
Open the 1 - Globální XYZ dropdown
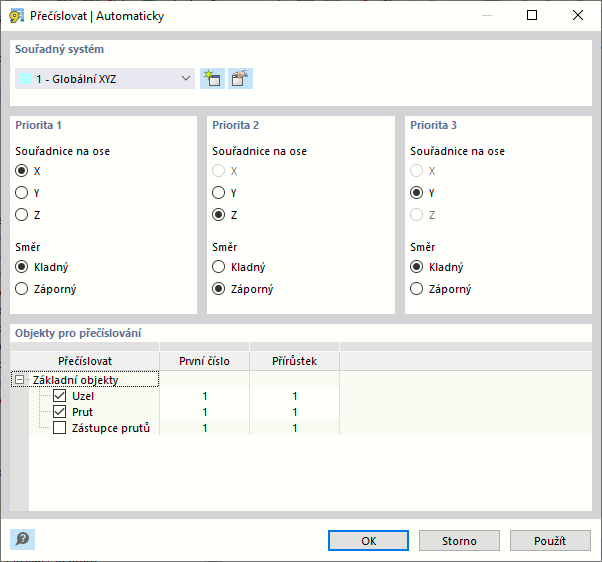pyautogui.click(x=105, y=79)
